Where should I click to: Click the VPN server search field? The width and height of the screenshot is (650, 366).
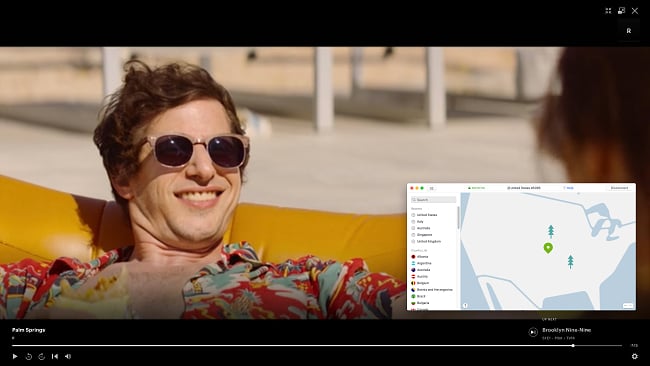[x=433, y=200]
